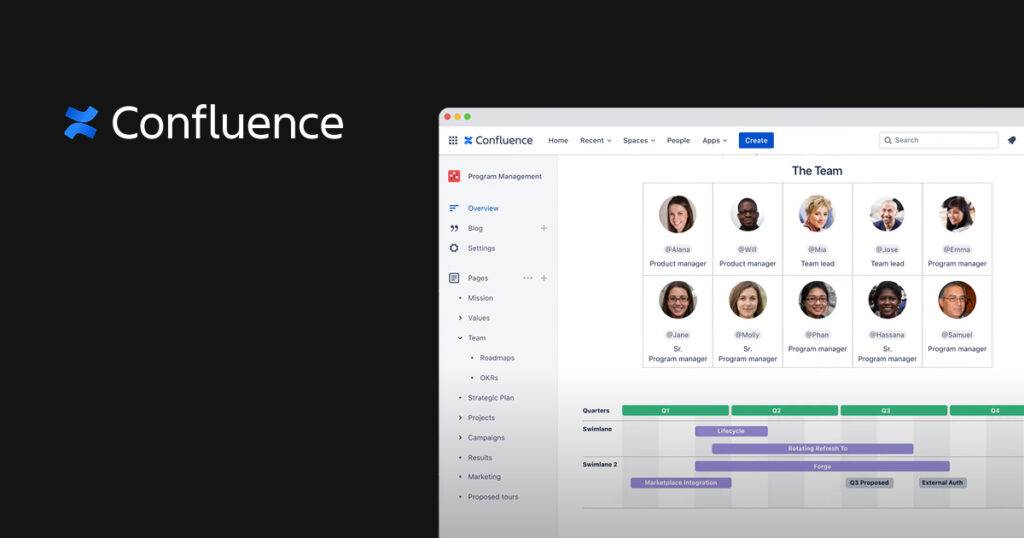Click Alana's profile photo

pyautogui.click(x=677, y=214)
